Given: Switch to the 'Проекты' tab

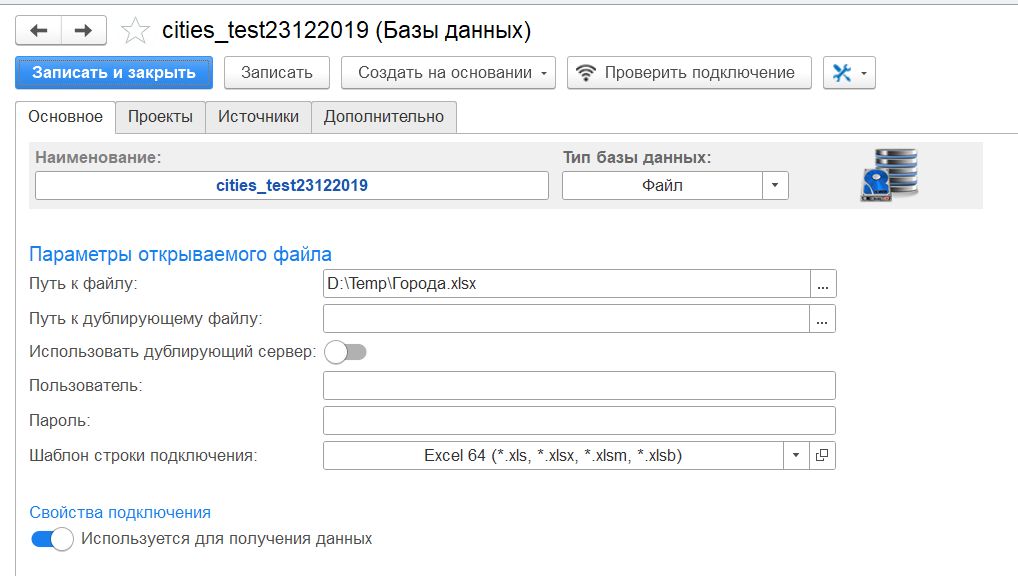Looking at the screenshot, I should (x=160, y=117).
